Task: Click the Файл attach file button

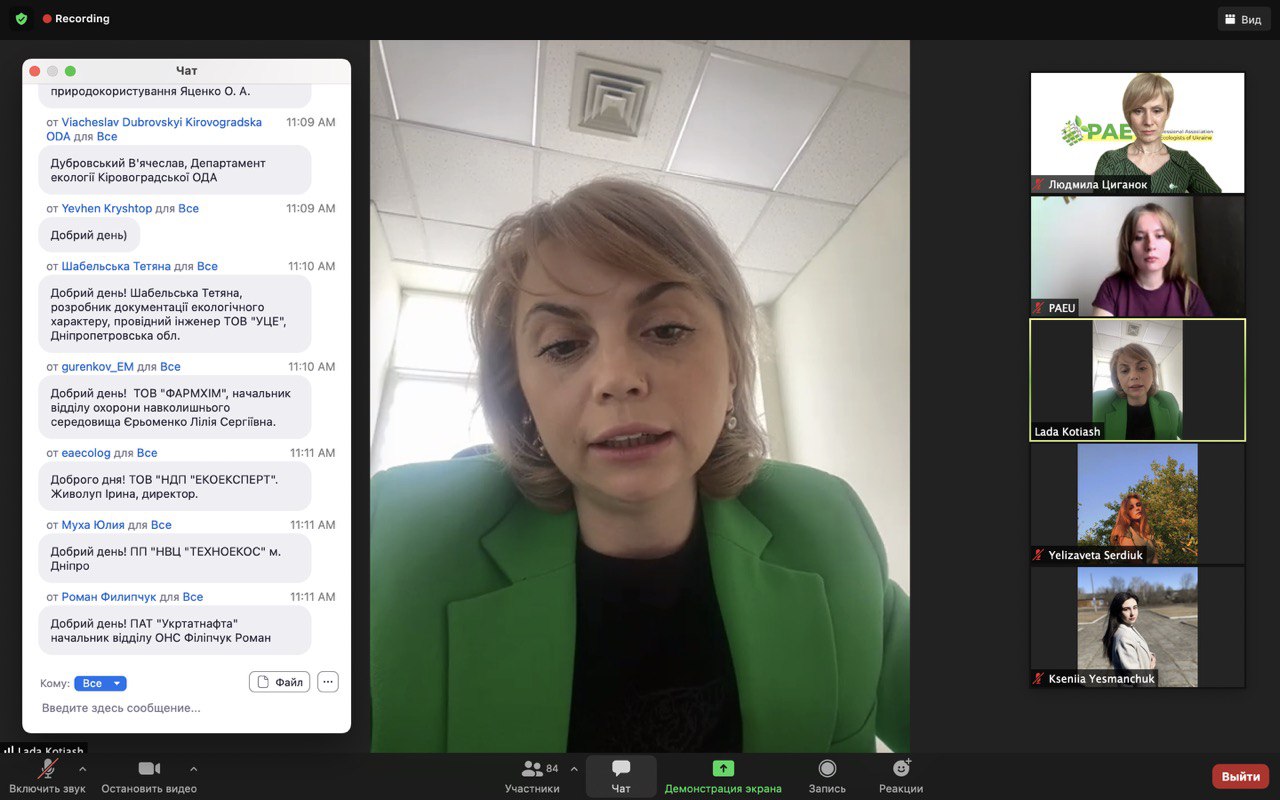Action: [279, 682]
